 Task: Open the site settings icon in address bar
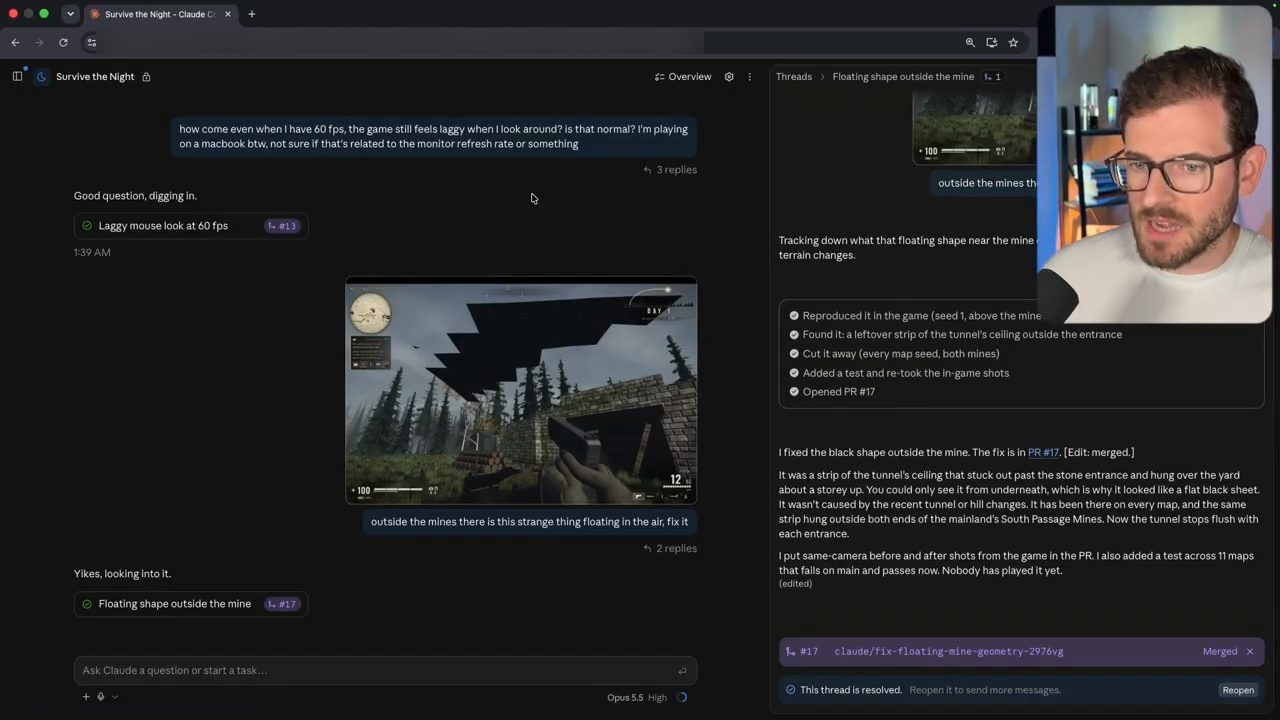[x=91, y=42]
